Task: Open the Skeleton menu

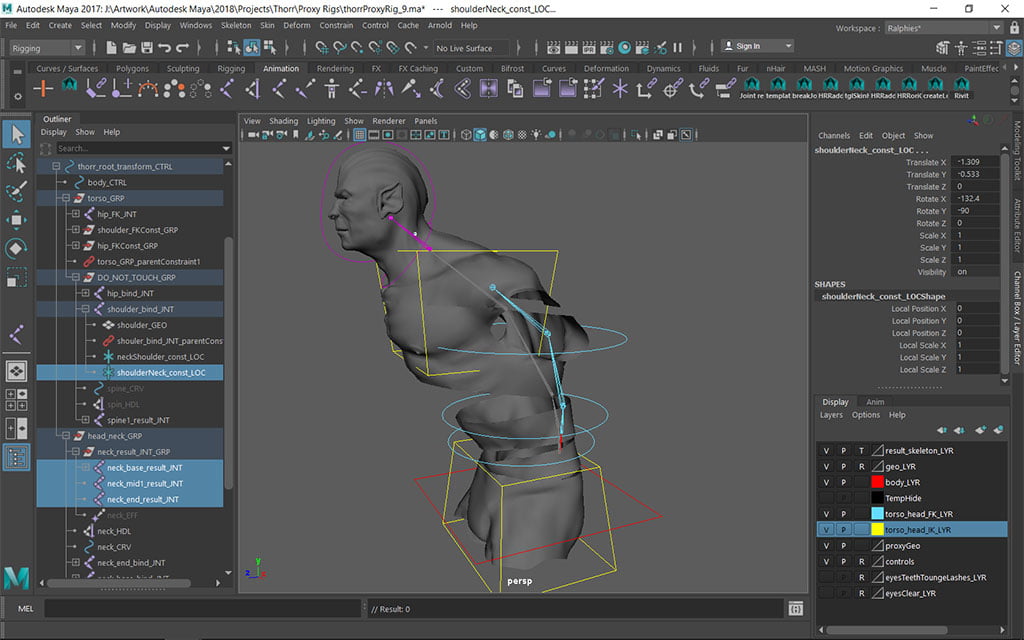Action: tap(236, 25)
